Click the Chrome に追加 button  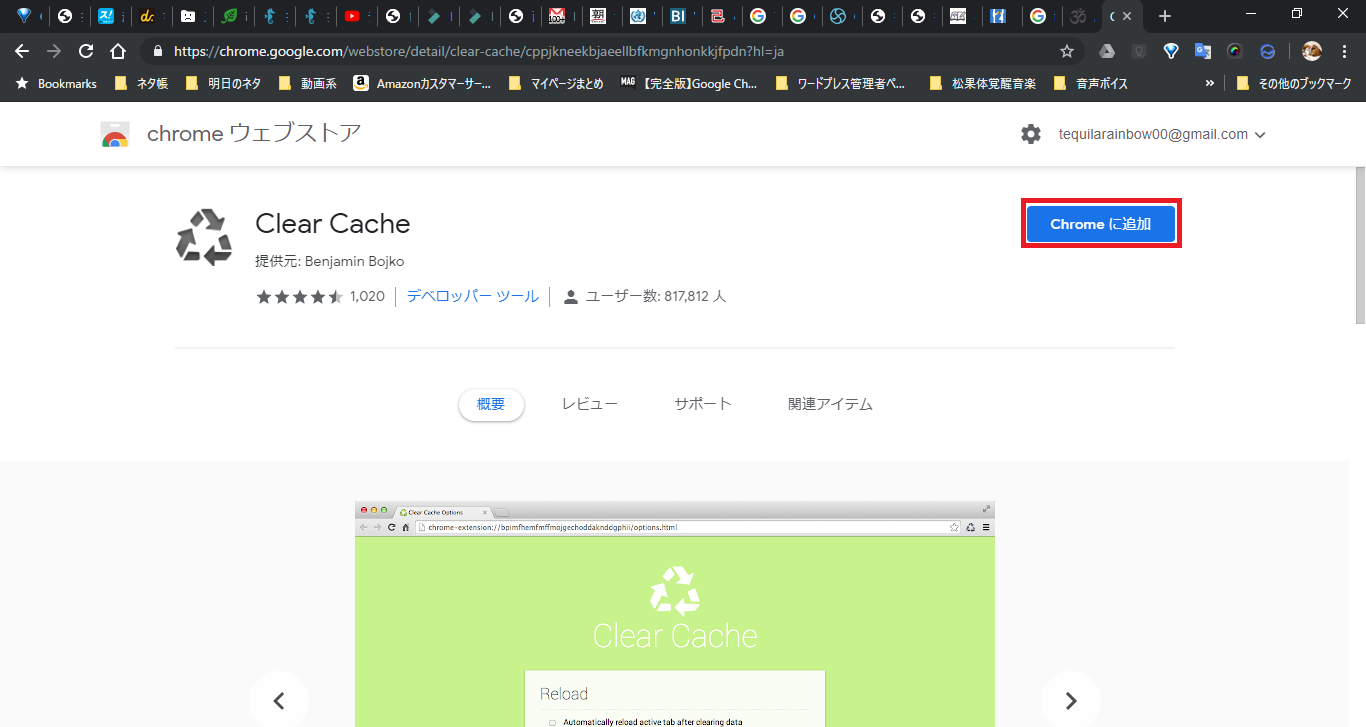click(1101, 224)
